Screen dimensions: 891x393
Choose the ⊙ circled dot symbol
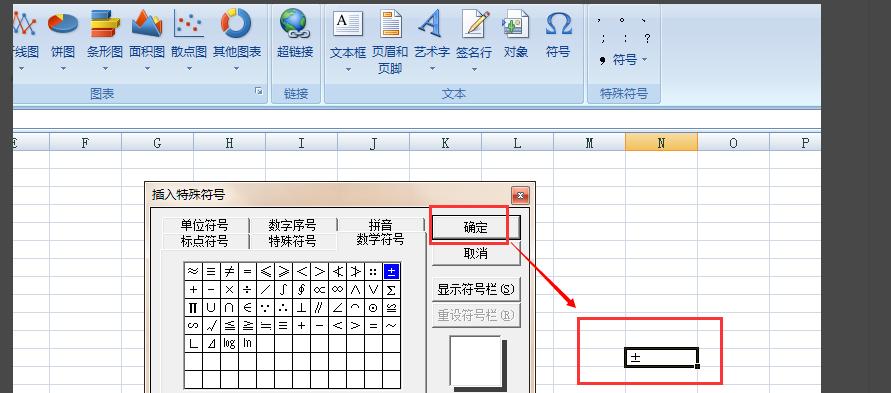point(373,307)
